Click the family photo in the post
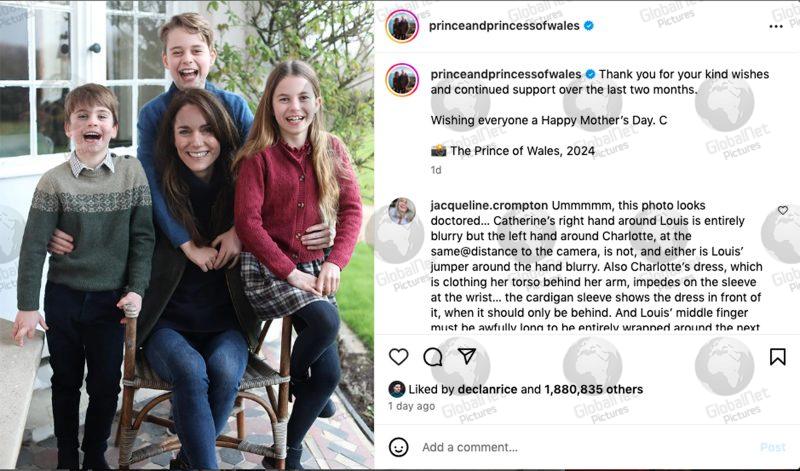Screen dimensions: 800x471 (187, 235)
